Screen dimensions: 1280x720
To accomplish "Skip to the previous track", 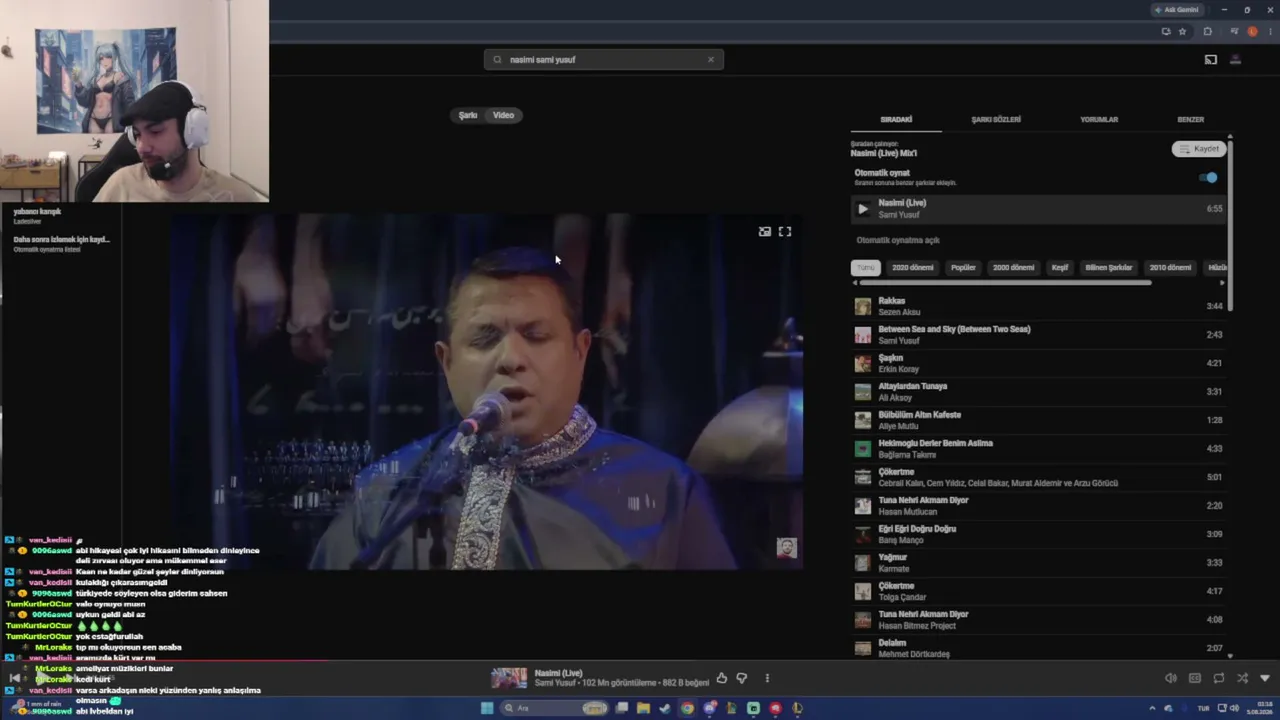I will coord(14,678).
